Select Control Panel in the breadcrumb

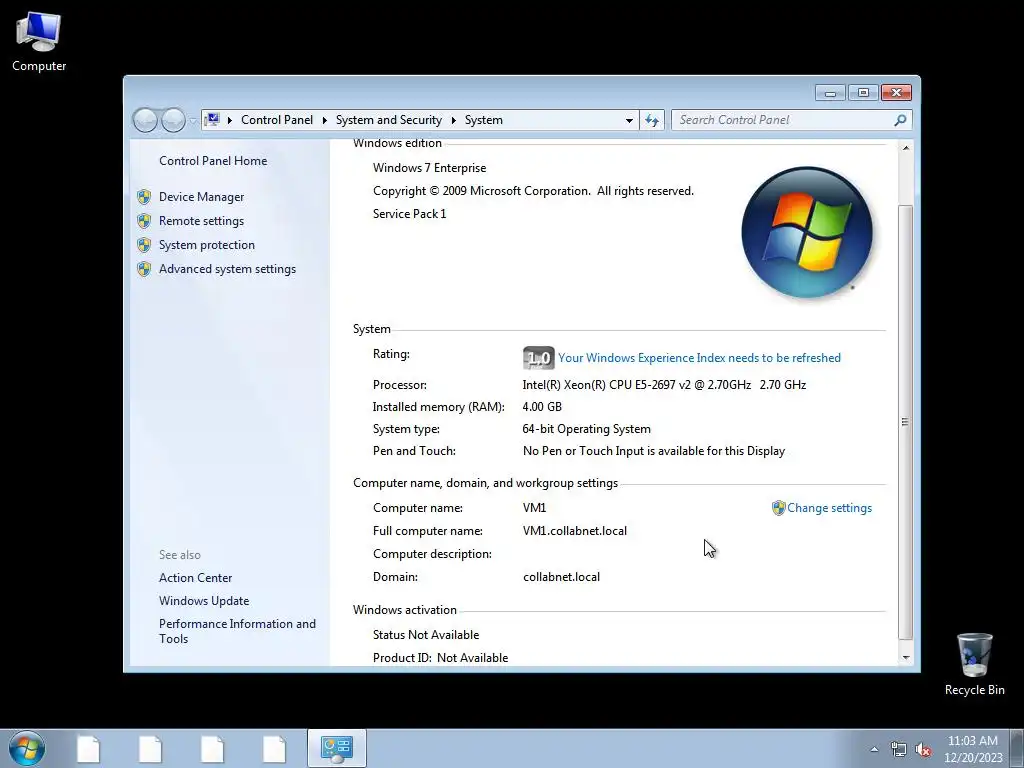click(x=277, y=120)
